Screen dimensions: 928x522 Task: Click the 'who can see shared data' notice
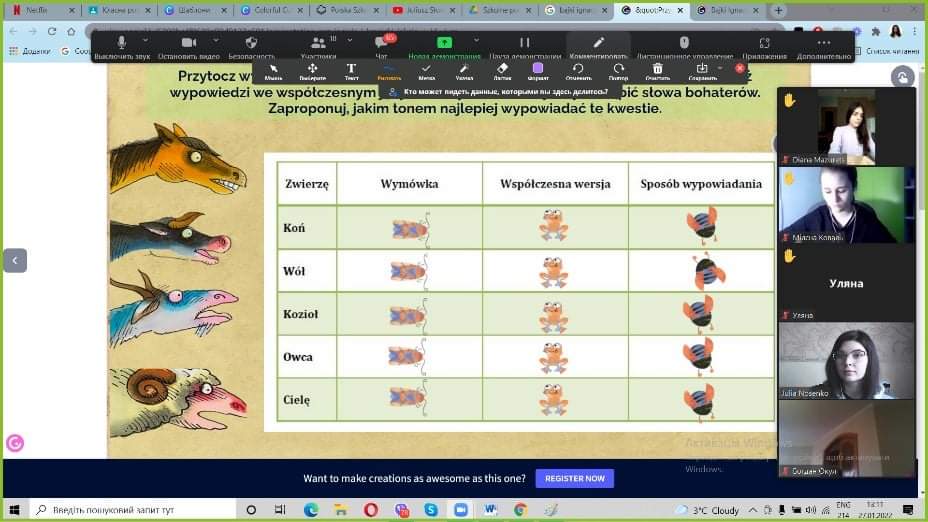(x=500, y=92)
